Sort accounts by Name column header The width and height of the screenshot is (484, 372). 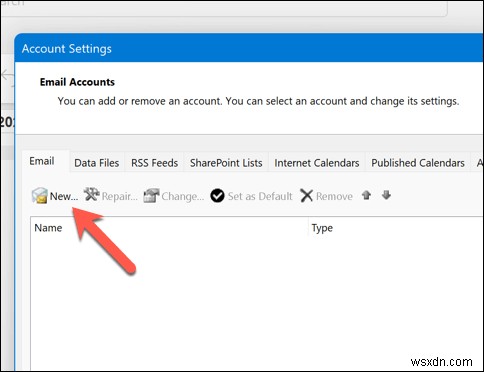(170, 228)
